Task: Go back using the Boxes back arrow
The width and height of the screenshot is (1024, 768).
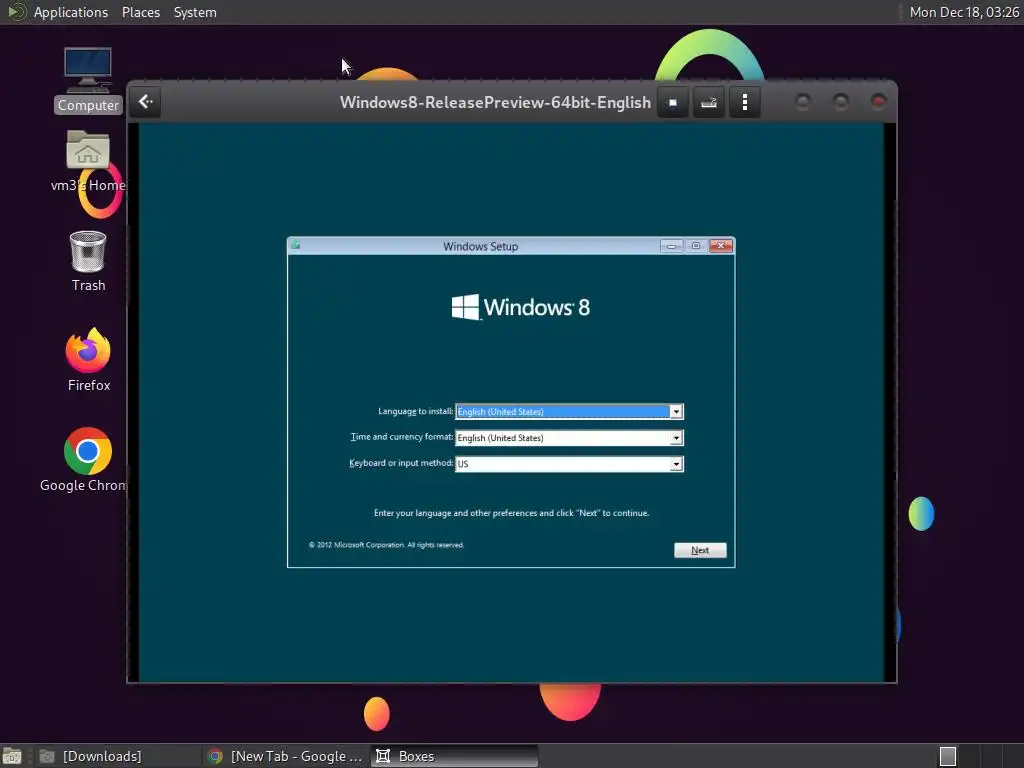Action: pos(146,102)
